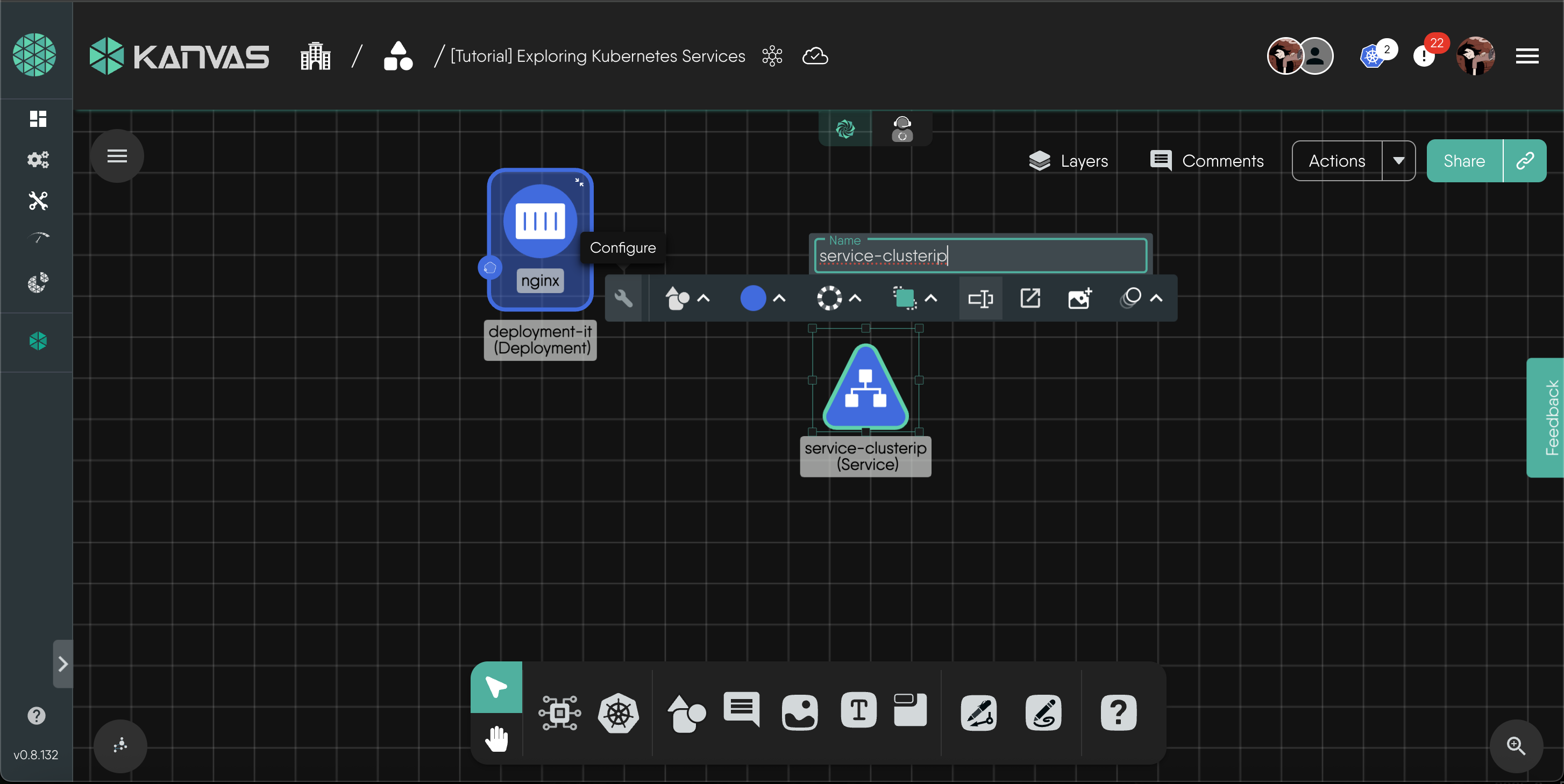Viewport: 1564px width, 784px height.
Task: Open the Pencil freehand draw tool
Action: (x=1043, y=712)
